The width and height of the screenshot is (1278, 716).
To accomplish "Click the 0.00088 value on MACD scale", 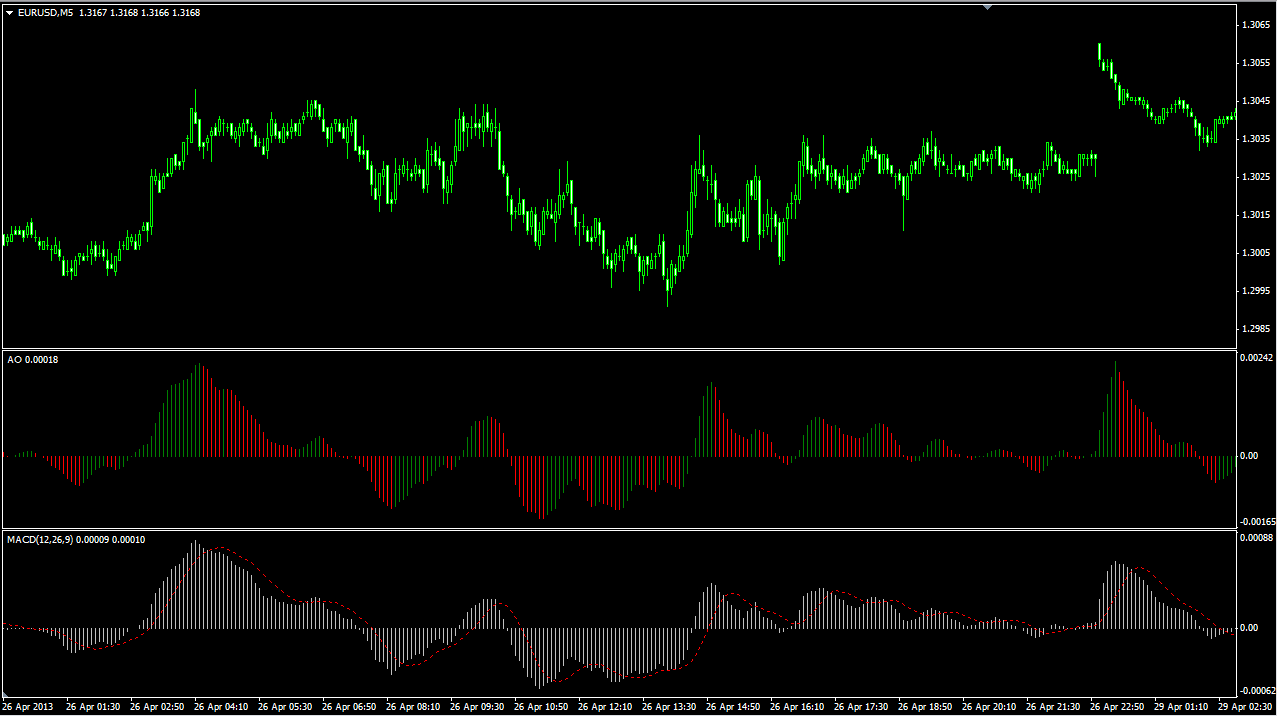I will (1256, 538).
